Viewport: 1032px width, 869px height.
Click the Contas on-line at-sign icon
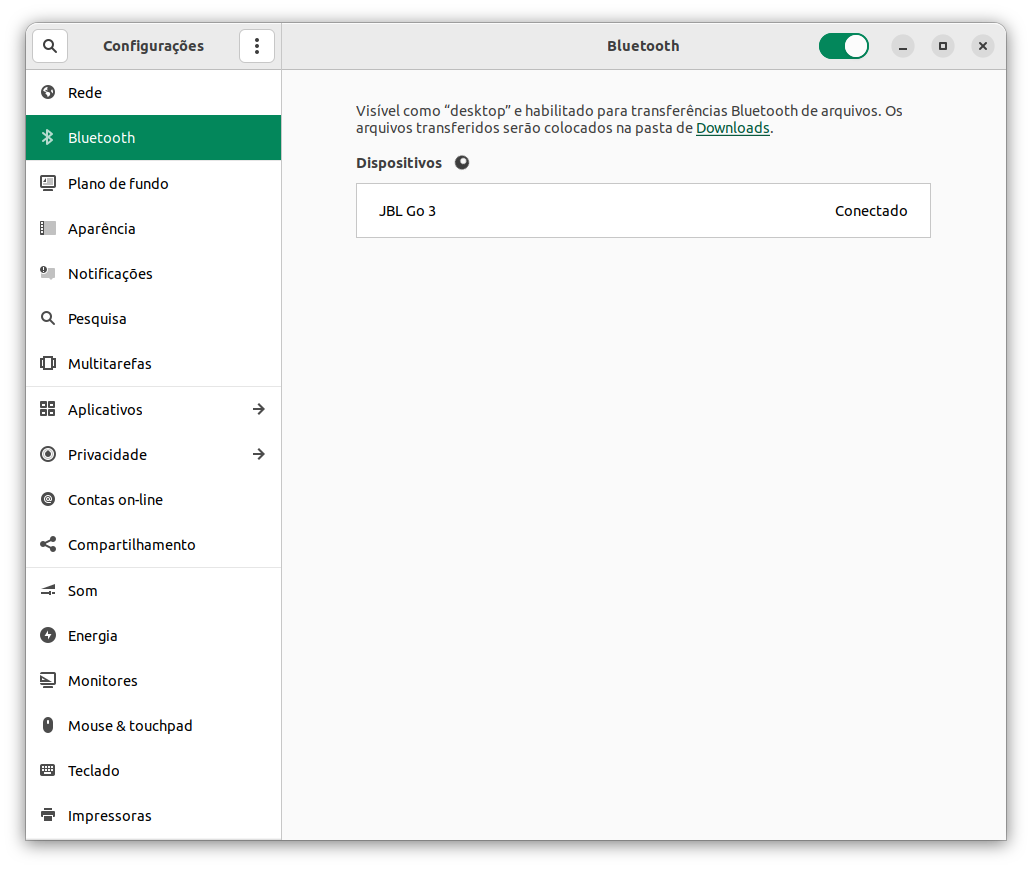point(48,499)
